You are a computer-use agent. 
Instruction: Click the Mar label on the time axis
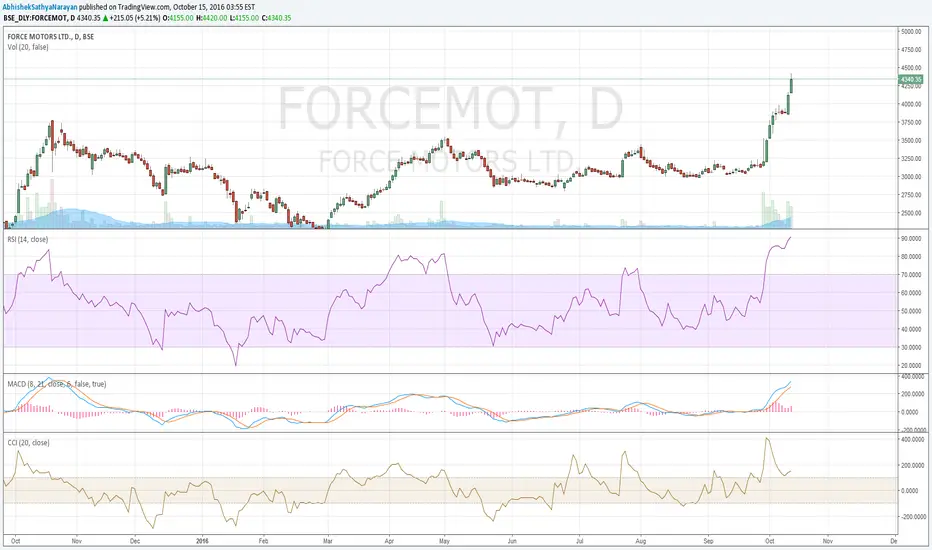click(x=328, y=541)
